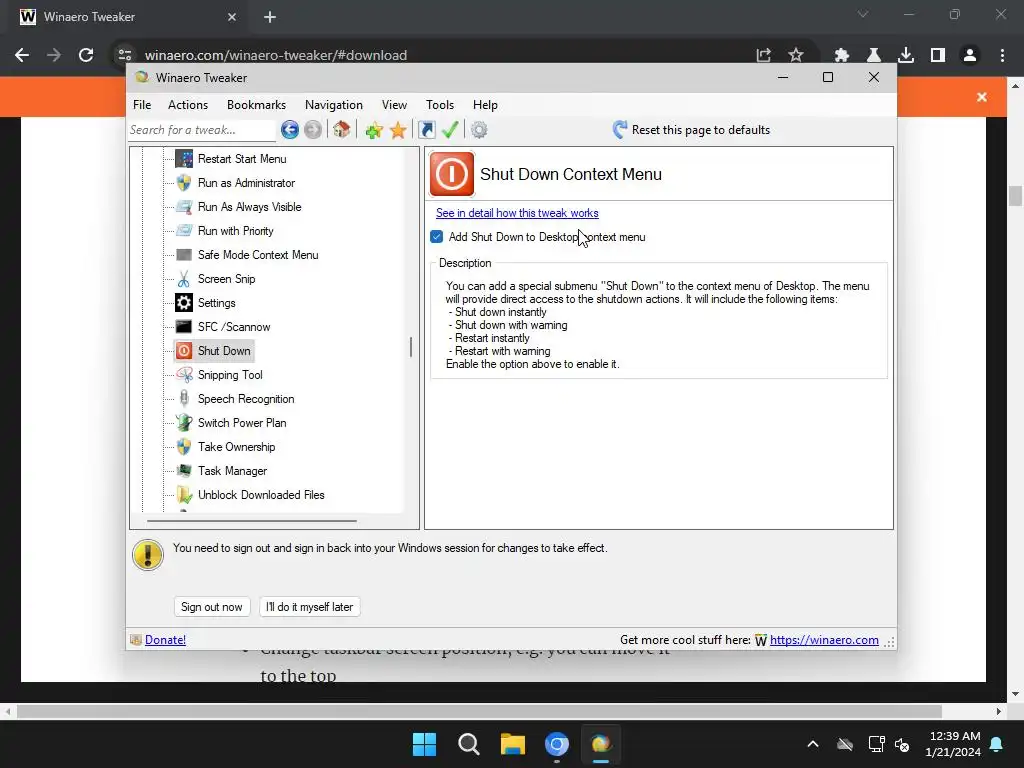The height and width of the screenshot is (768, 1024).
Task: Click the Run as Administrator shield icon
Action: click(x=184, y=183)
